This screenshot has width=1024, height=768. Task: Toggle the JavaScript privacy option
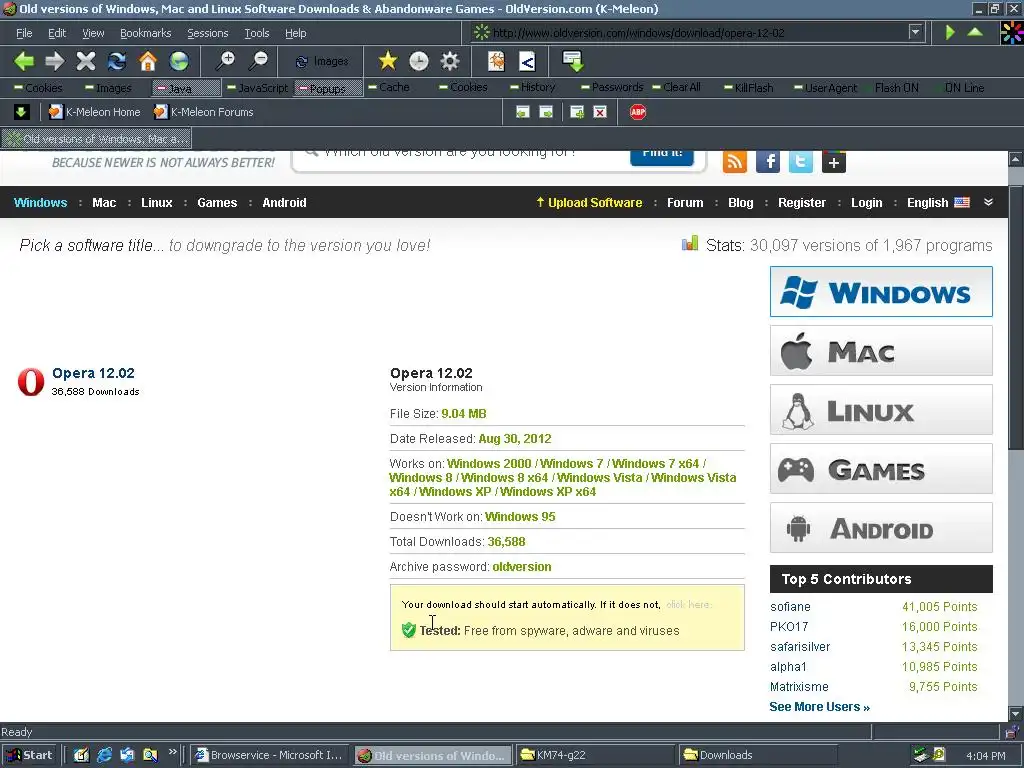(x=257, y=88)
